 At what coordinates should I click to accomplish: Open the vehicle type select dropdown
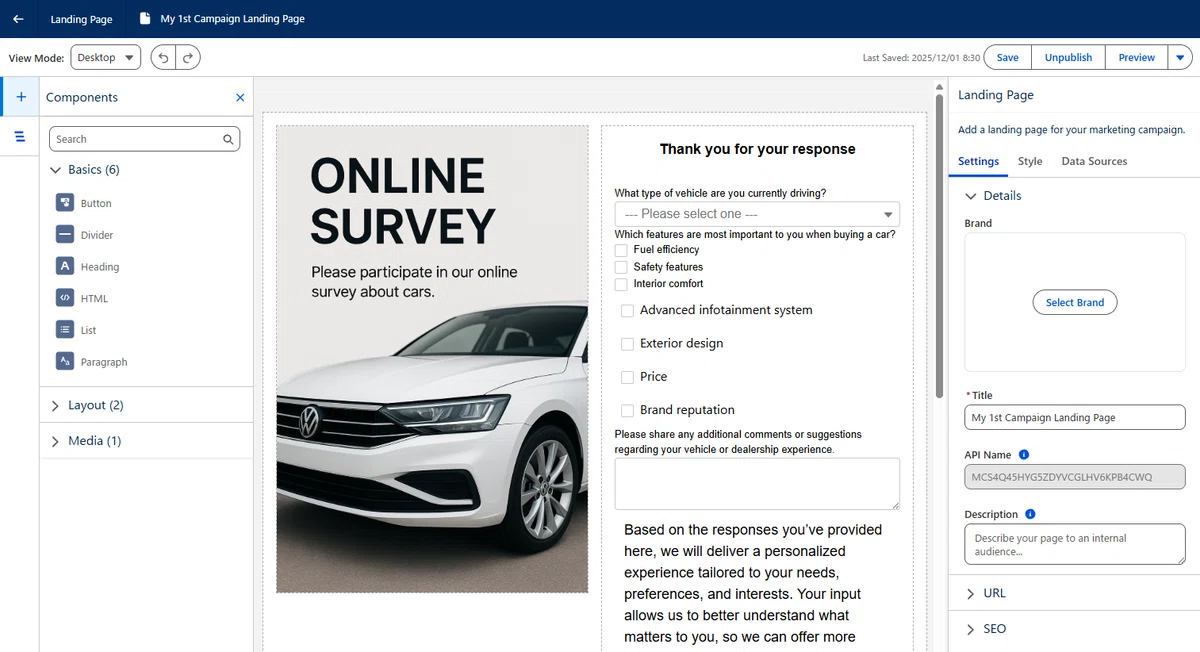pyautogui.click(x=757, y=214)
